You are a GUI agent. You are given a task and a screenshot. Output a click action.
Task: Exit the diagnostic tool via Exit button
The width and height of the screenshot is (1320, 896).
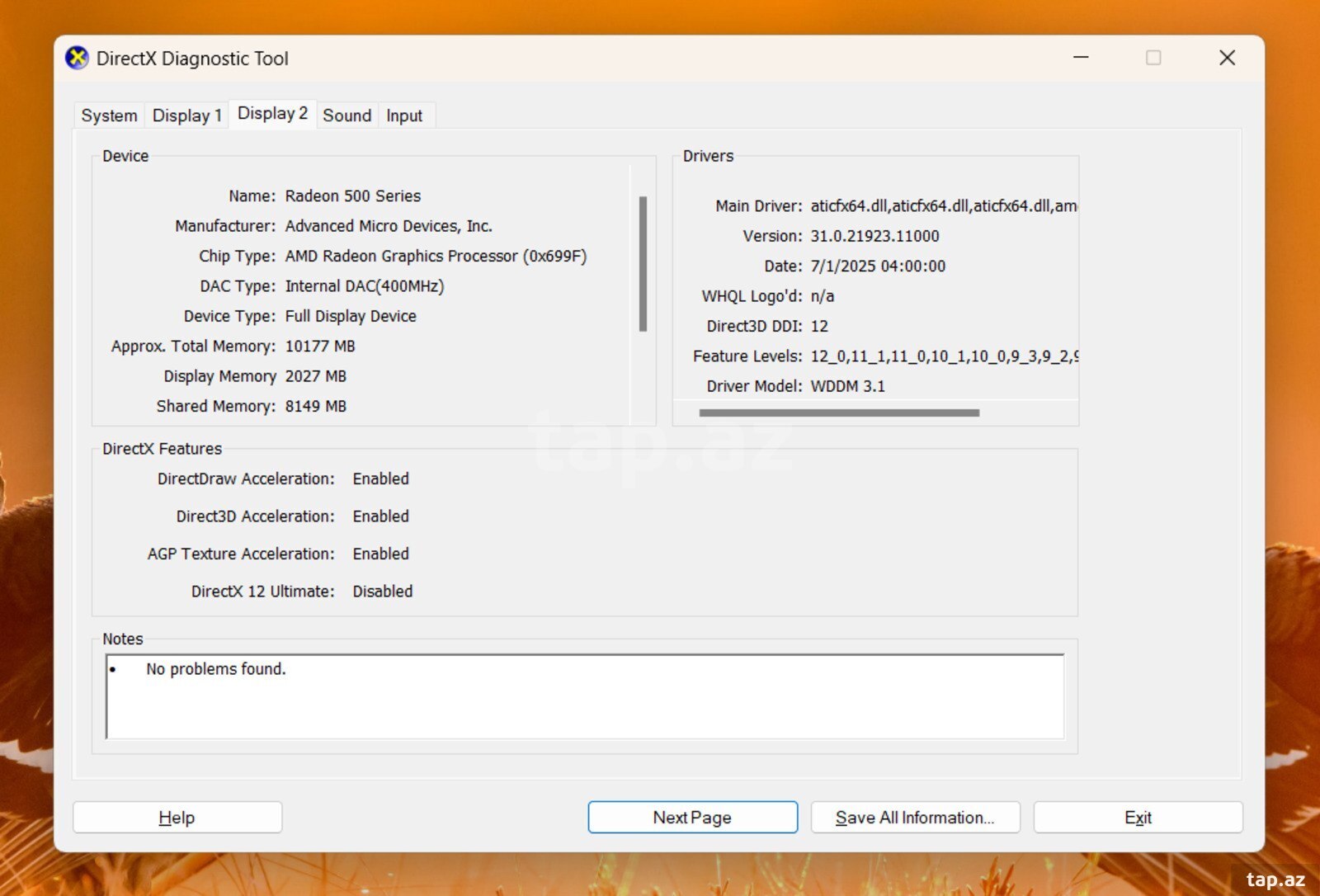(x=1138, y=818)
